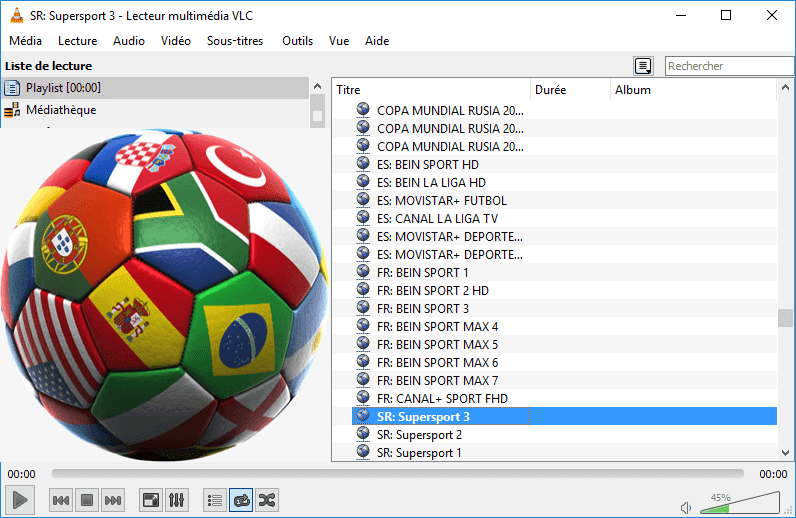Screen dimensions: 796x518
Task: Open the Sous-titres menu
Action: (x=235, y=41)
